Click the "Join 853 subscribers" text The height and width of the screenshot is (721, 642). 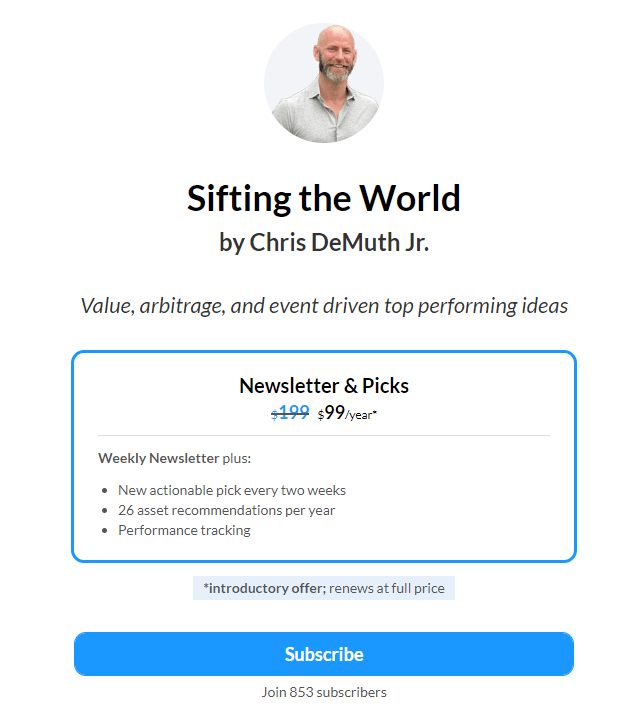[324, 692]
